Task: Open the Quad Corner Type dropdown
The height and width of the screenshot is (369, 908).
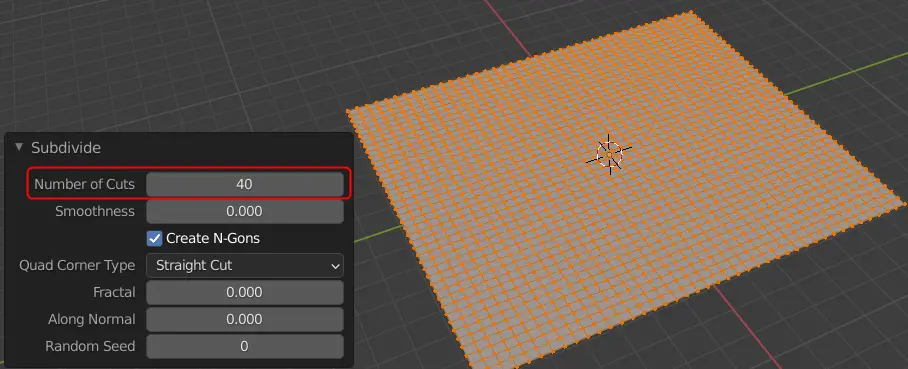Action: [x=244, y=265]
